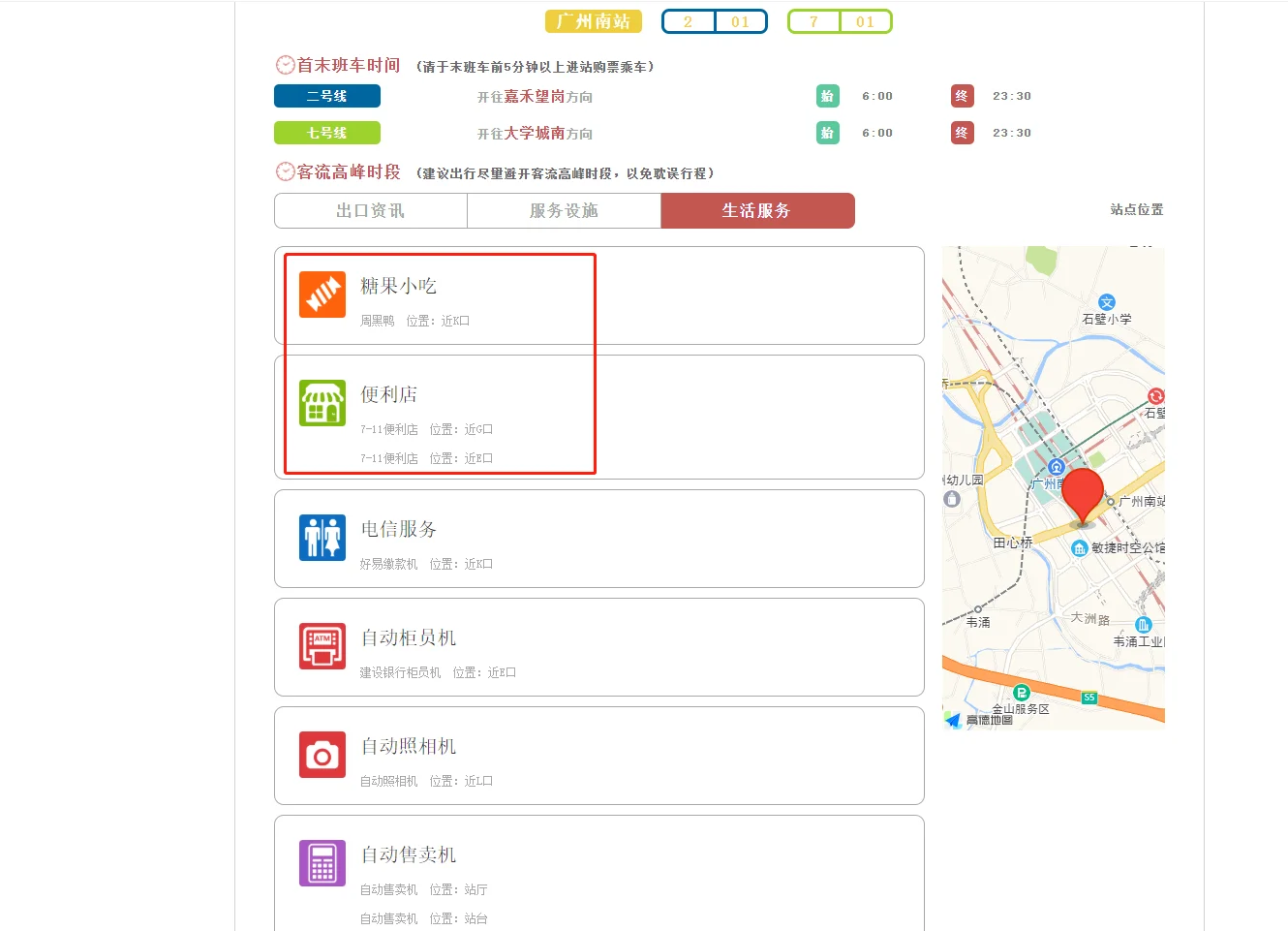Click the yellow 广州南站 station badge

594,20
